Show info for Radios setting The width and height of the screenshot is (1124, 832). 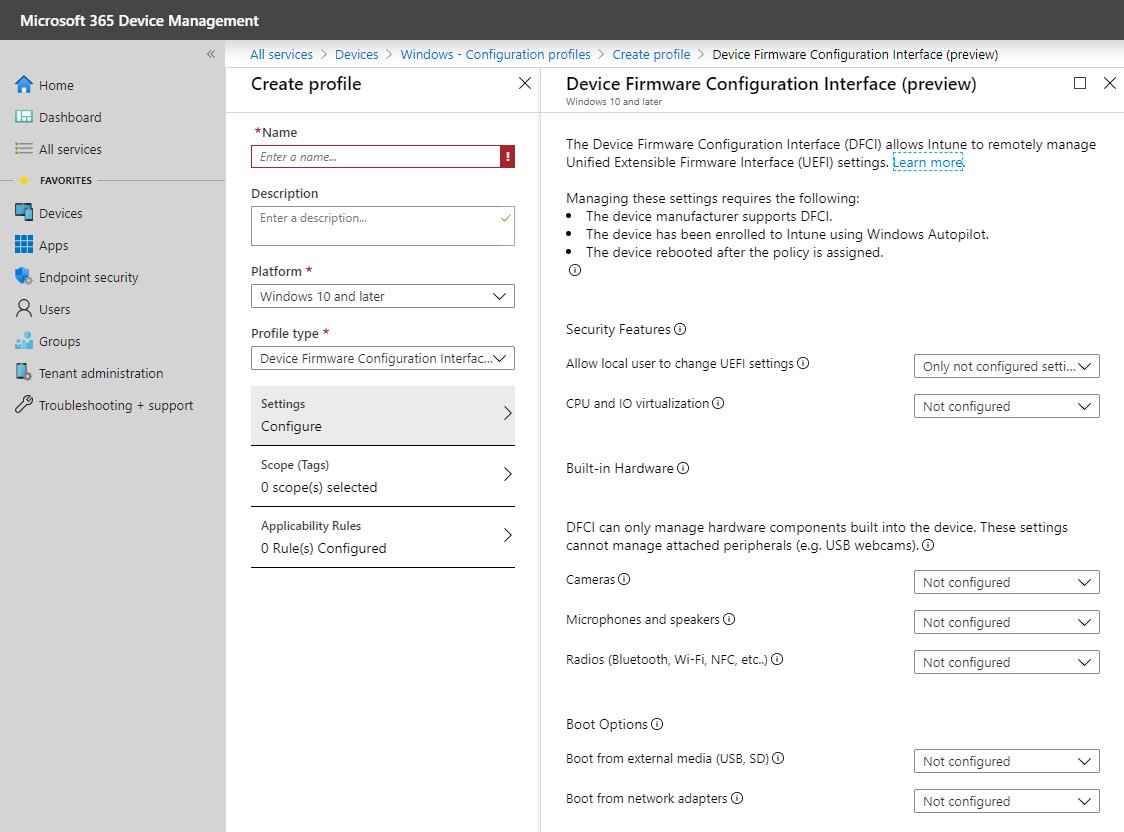tap(776, 659)
